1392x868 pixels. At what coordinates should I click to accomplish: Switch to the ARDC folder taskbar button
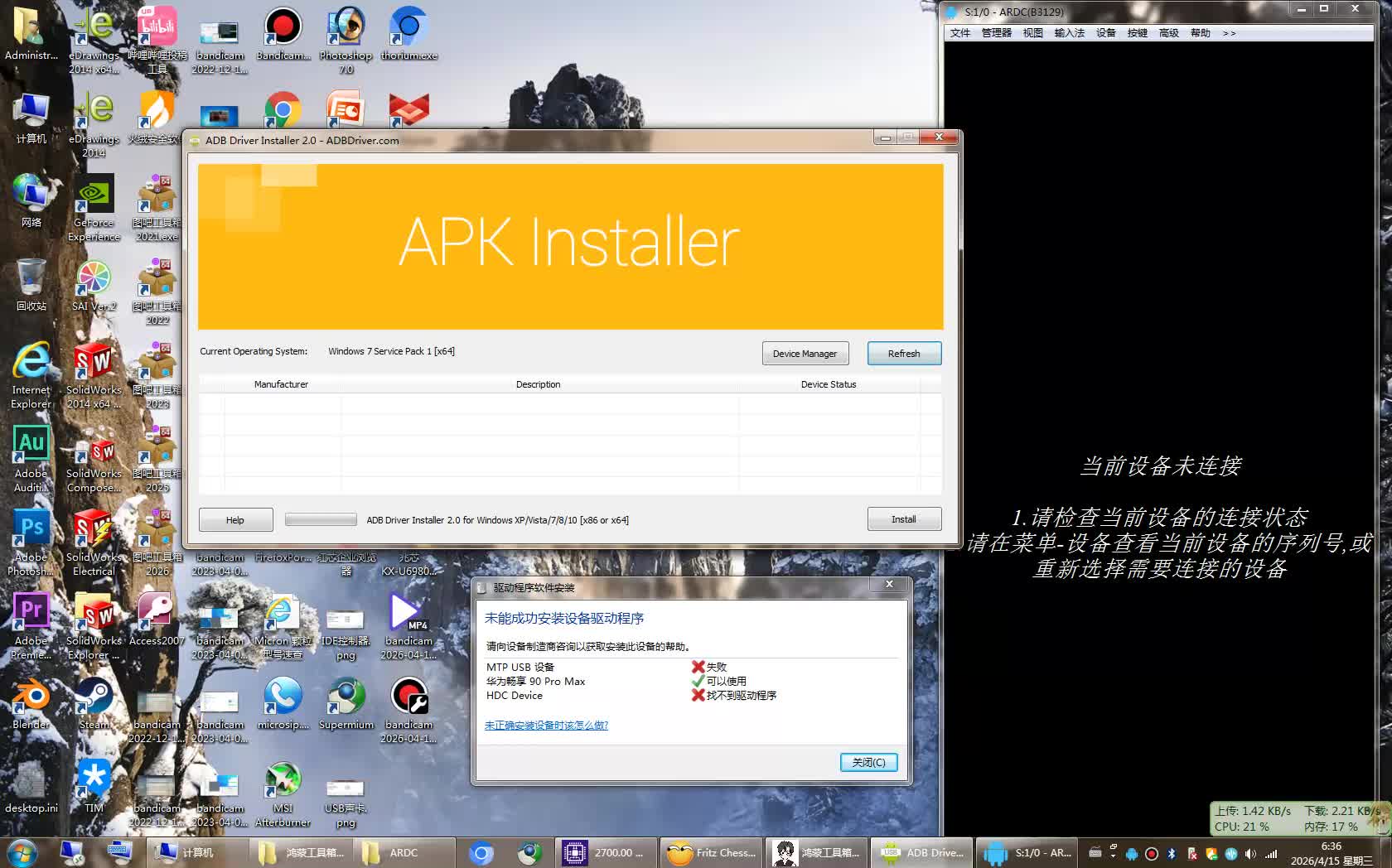pos(404,852)
